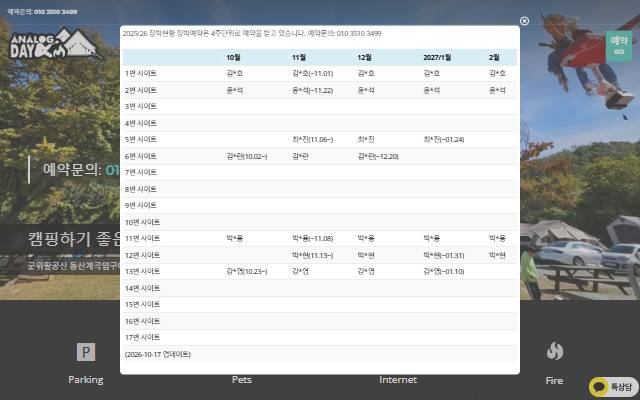
Task: Click the 12월 cell of site 5
Action: click(366, 139)
